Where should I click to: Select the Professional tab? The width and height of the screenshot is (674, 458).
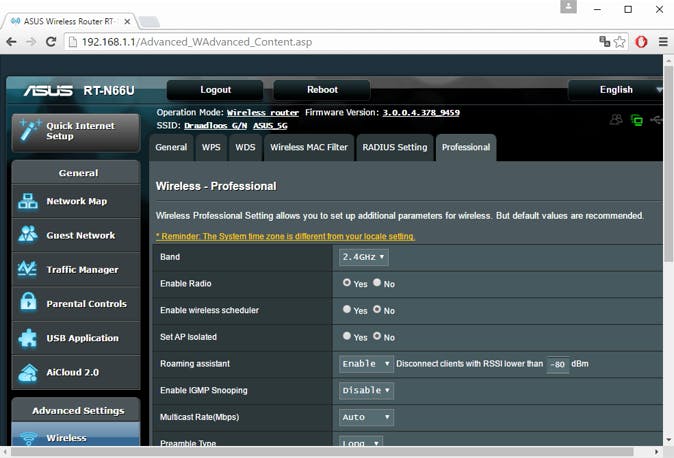pyautogui.click(x=466, y=148)
